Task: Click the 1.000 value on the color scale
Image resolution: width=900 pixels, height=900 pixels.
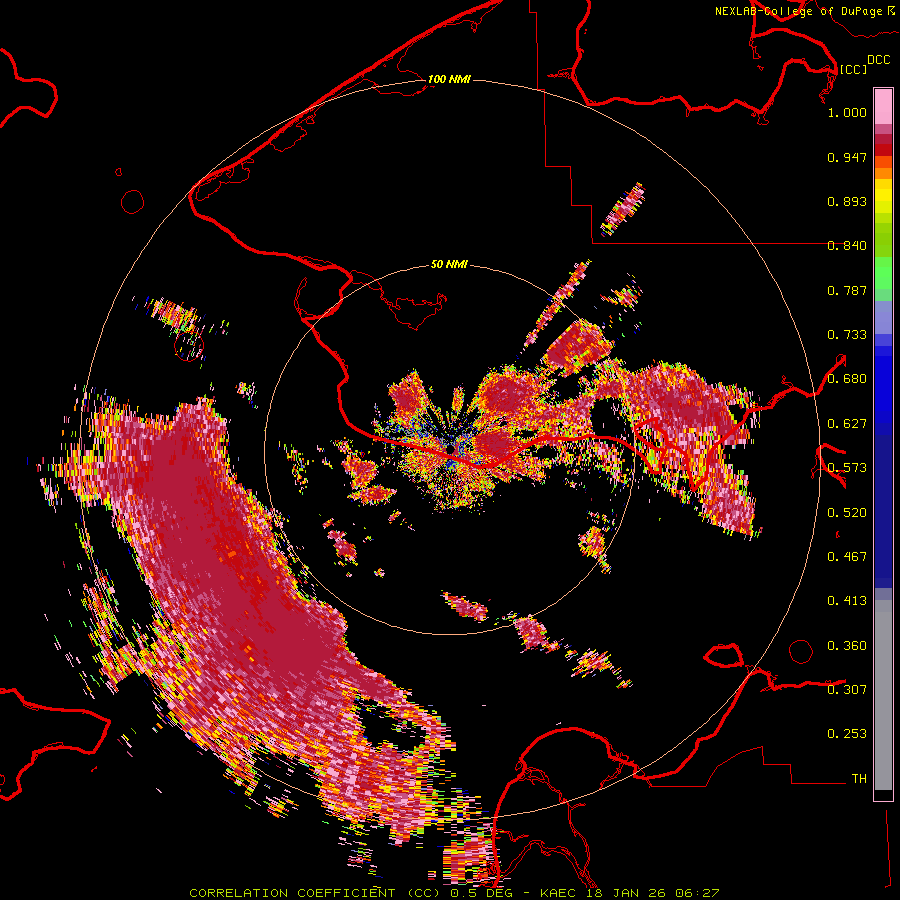Action: (847, 112)
